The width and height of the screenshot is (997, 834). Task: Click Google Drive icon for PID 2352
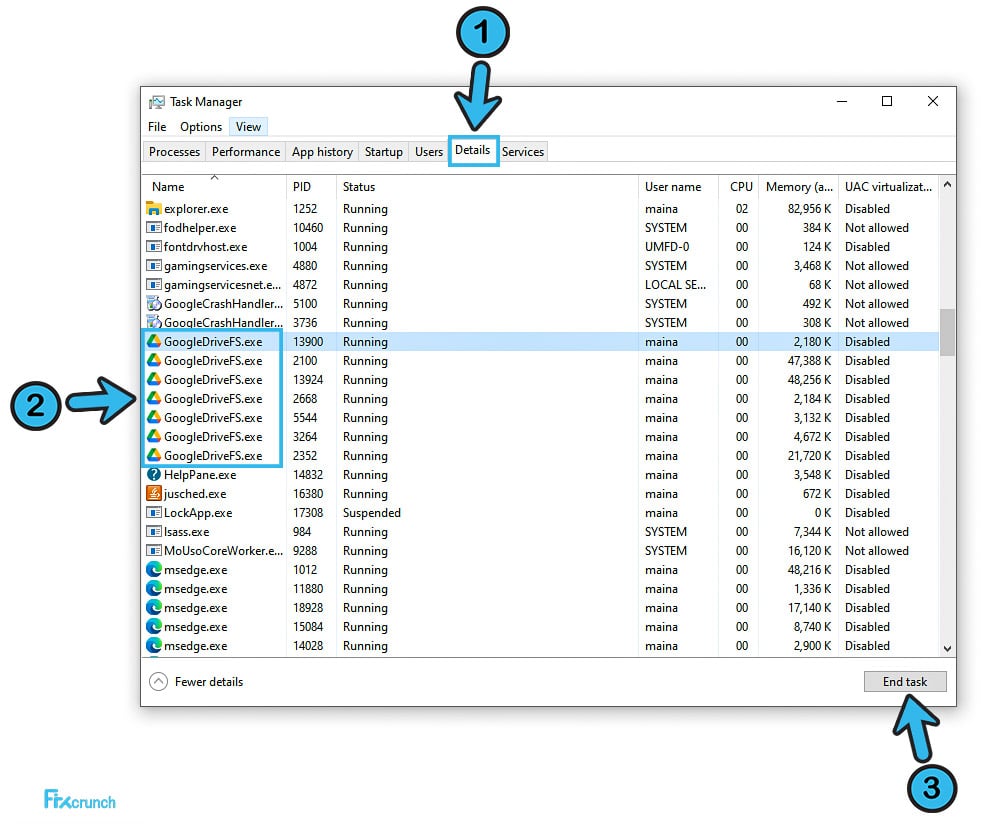pos(154,455)
